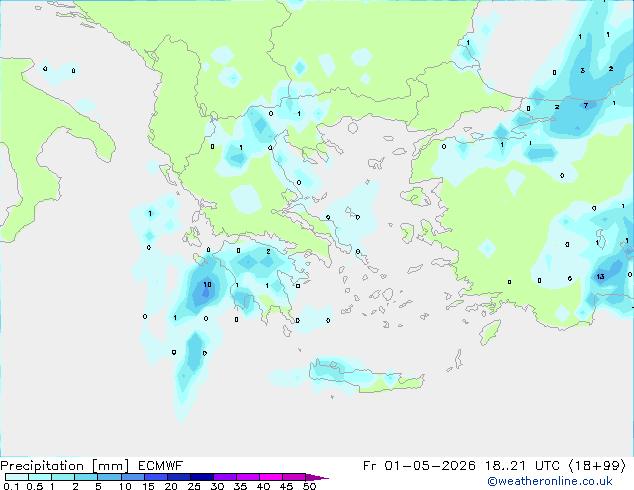The width and height of the screenshot is (634, 490).
Task: Click the 1–2 mm legend swatch
Action: click(x=63, y=477)
